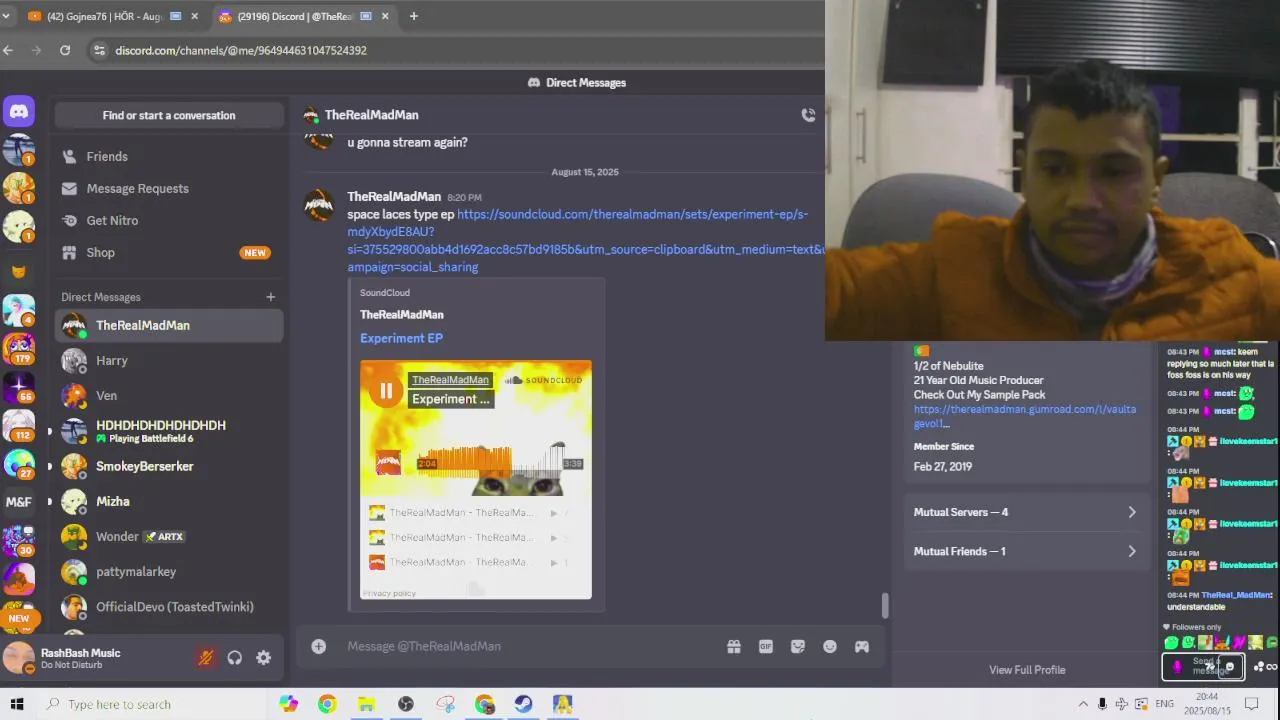1280x720 pixels.
Task: Open a new browser tab
Action: tap(413, 16)
